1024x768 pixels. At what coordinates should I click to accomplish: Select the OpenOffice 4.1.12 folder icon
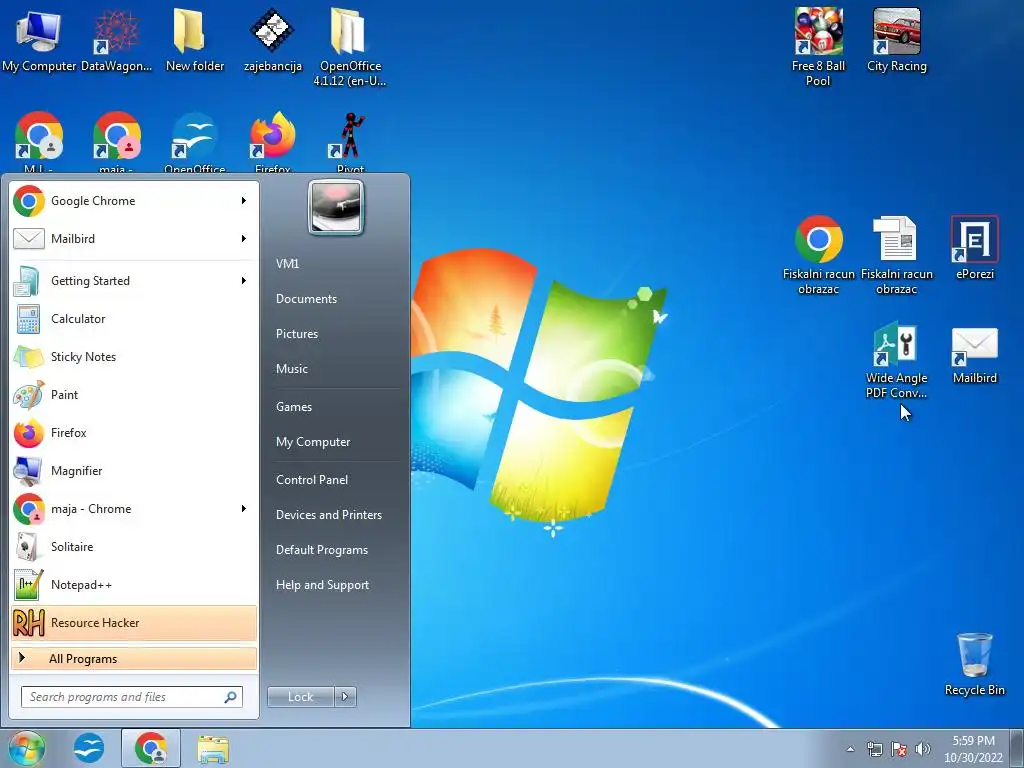350,48
